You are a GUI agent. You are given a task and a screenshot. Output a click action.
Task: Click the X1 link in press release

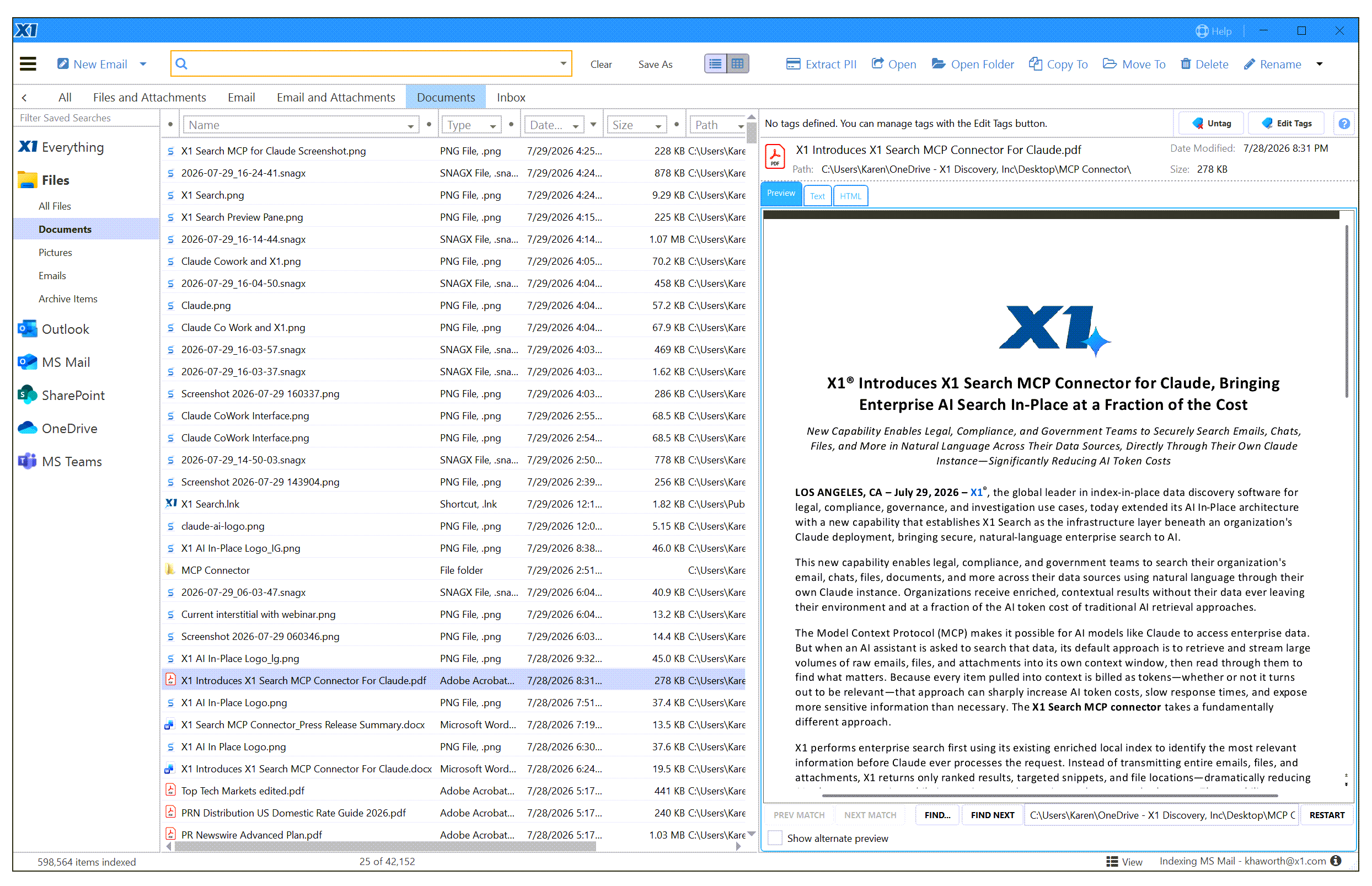pos(976,493)
